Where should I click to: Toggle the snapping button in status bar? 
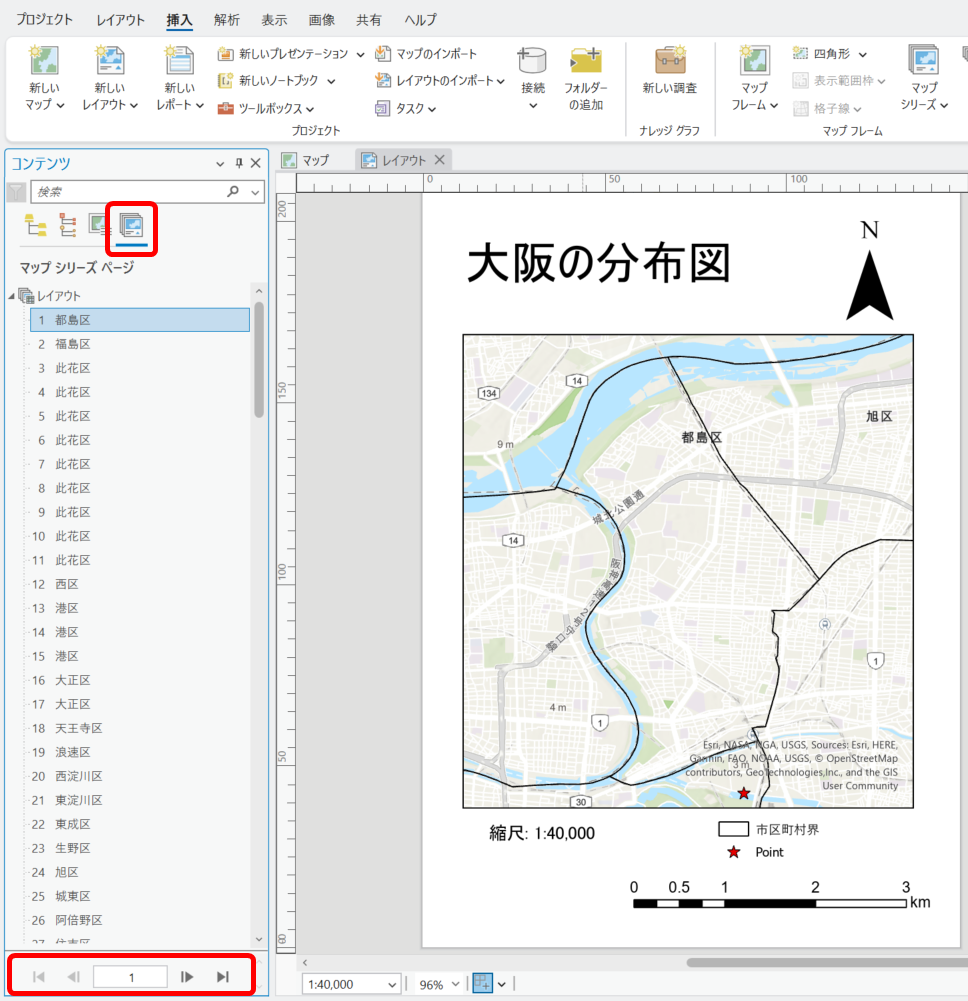483,984
